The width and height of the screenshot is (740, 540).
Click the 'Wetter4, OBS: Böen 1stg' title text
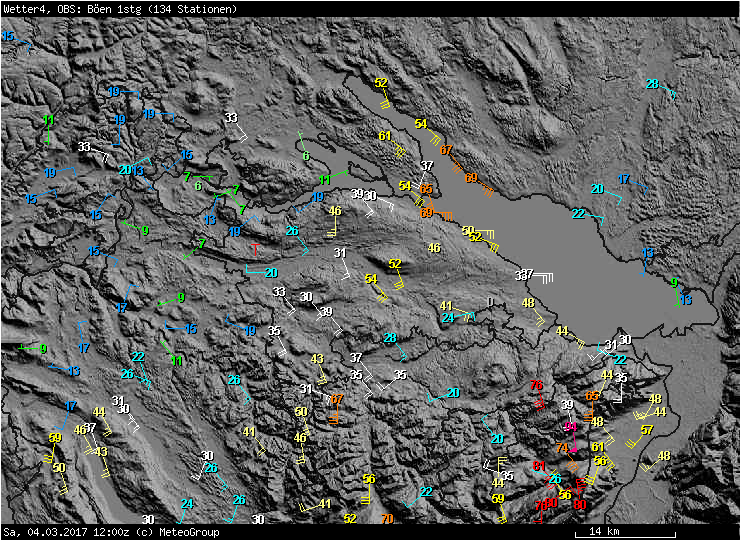click(58, 8)
